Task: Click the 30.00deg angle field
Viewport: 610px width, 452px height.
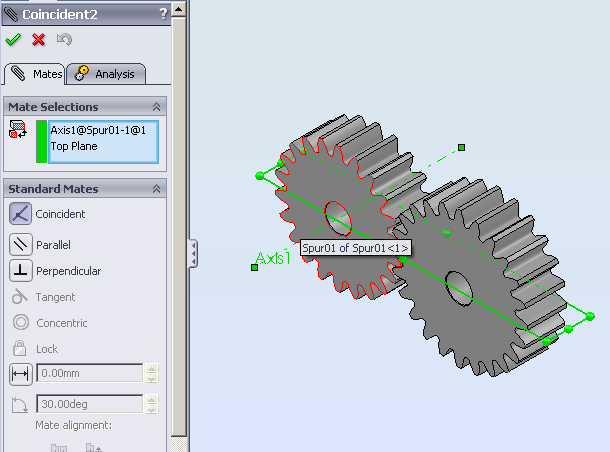Action: (90, 405)
